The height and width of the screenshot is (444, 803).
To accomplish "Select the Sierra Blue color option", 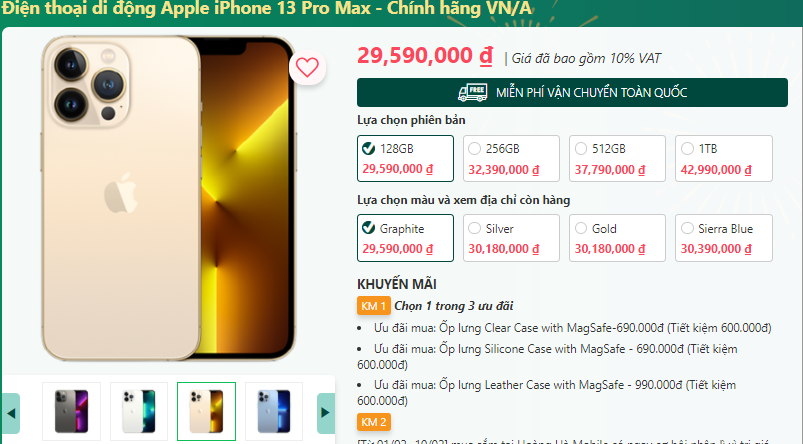I will click(724, 238).
